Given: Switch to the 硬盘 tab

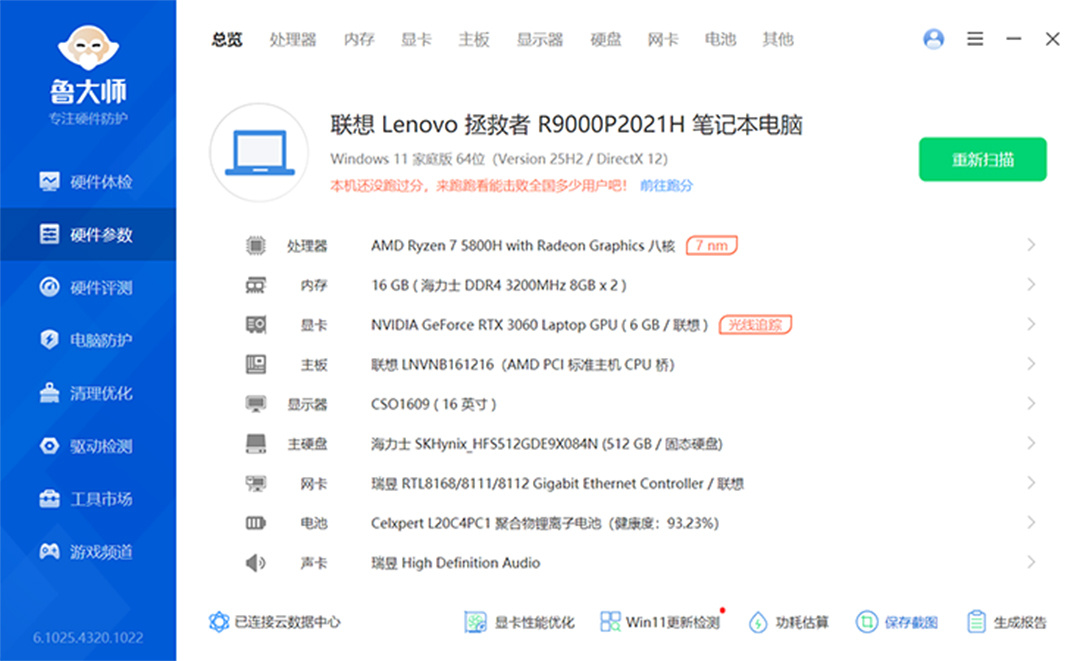Looking at the screenshot, I should click(x=605, y=40).
